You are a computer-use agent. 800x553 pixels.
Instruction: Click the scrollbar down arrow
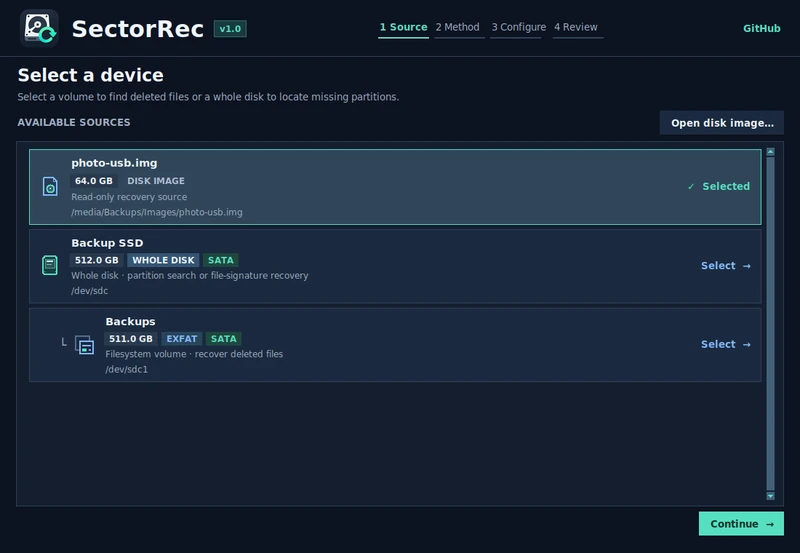[x=770, y=496]
